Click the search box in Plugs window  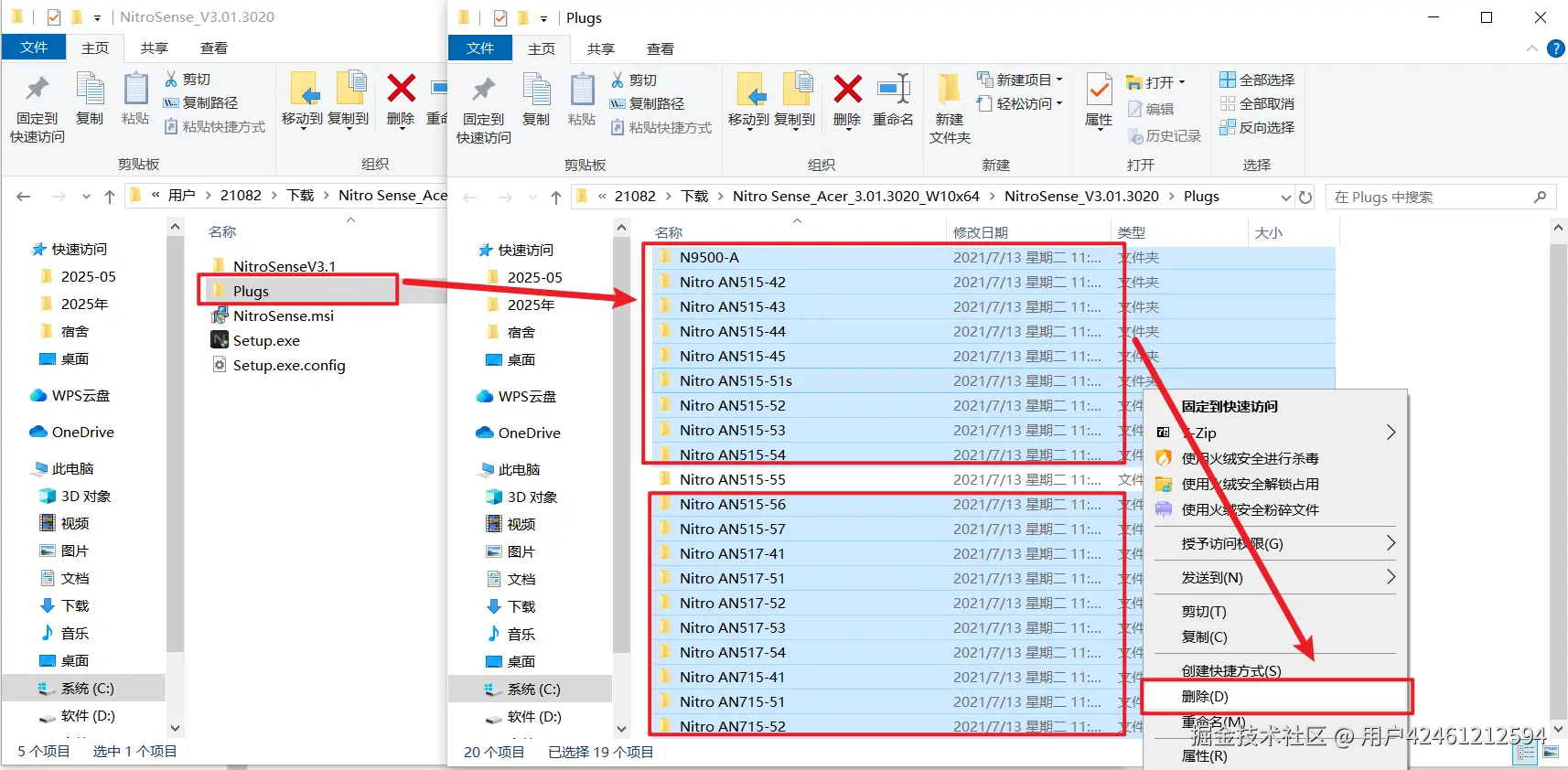coord(1441,197)
